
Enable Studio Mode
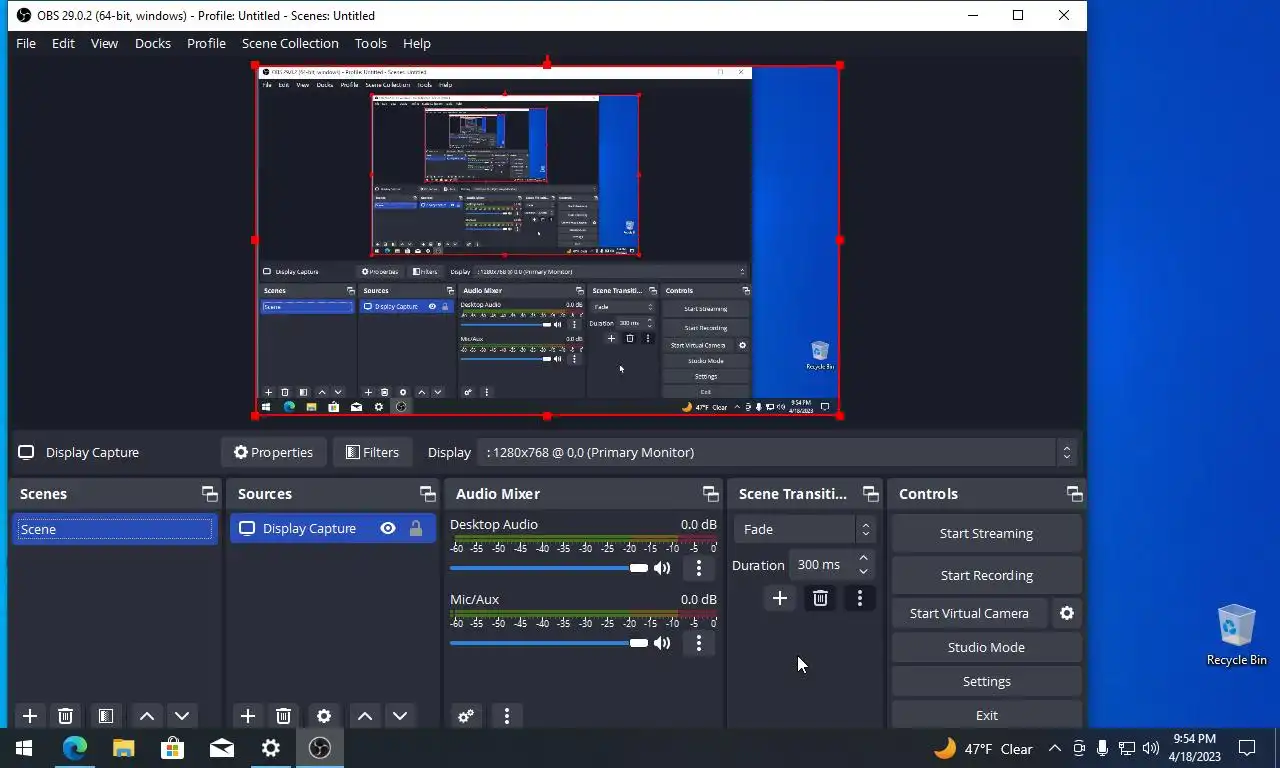pyautogui.click(x=986, y=647)
